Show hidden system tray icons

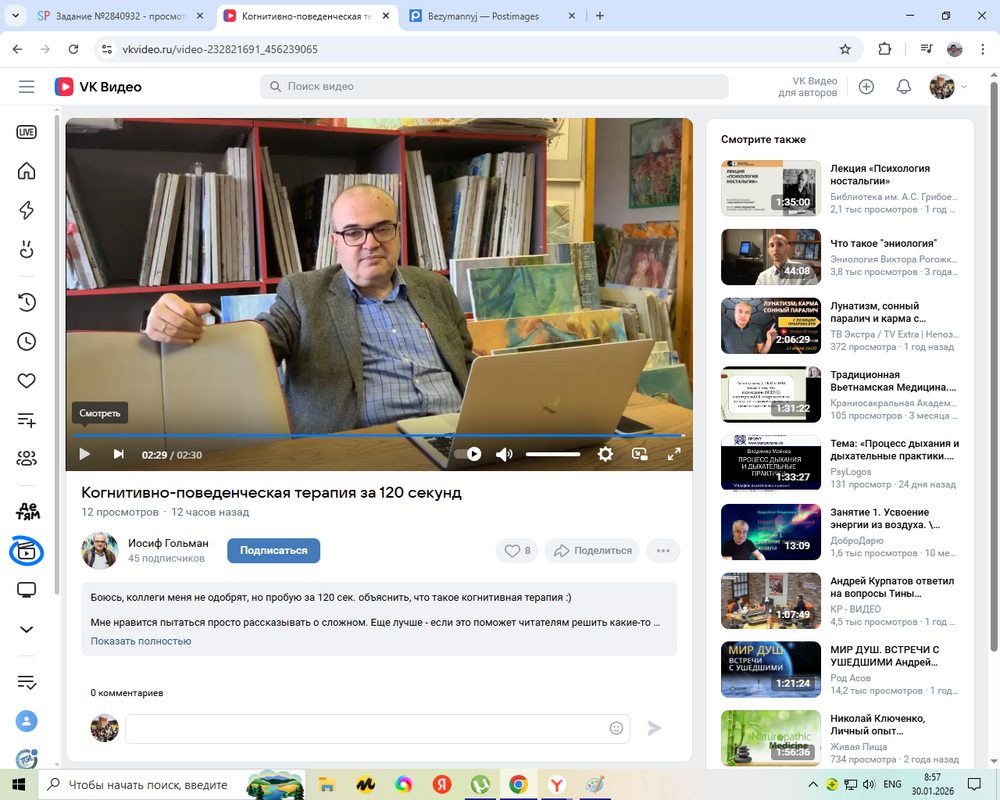click(x=812, y=784)
